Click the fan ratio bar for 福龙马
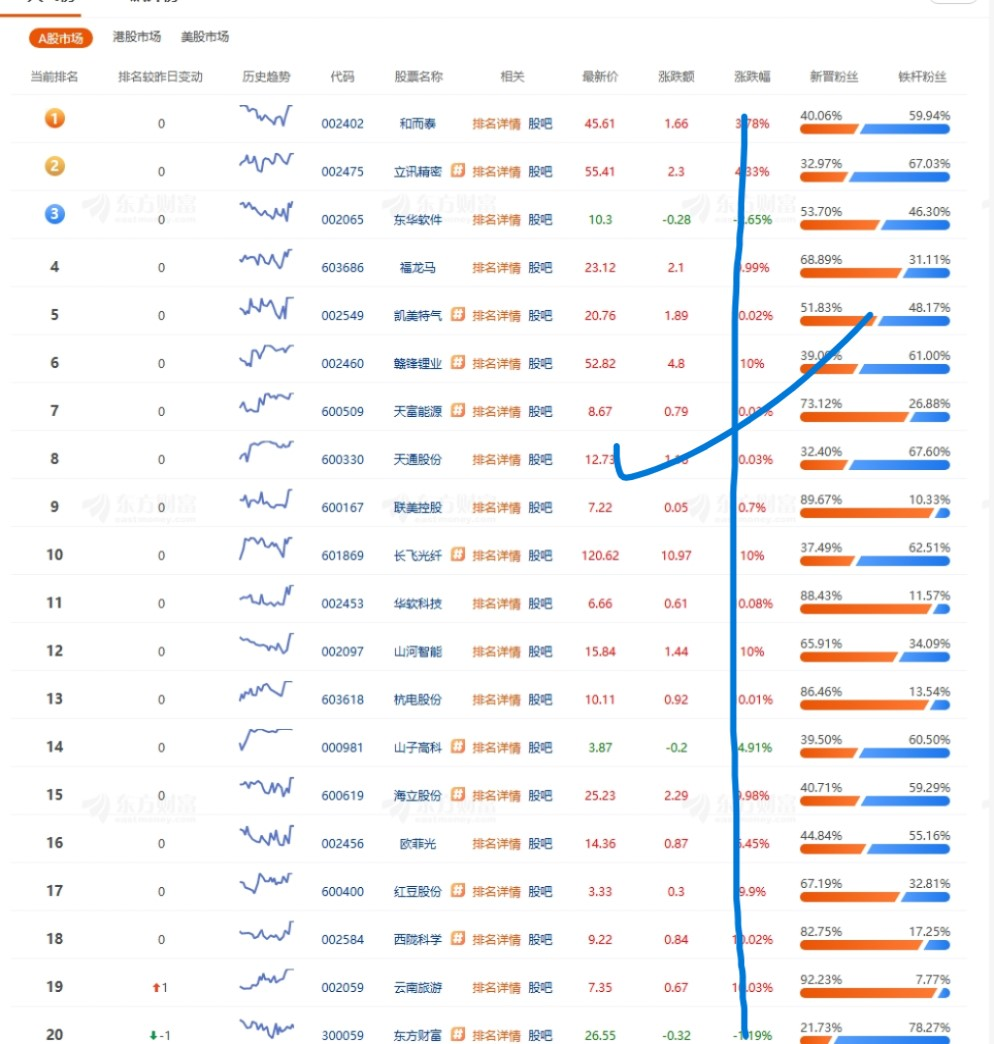Image resolution: width=994 pixels, height=1044 pixels. pyautogui.click(x=875, y=273)
